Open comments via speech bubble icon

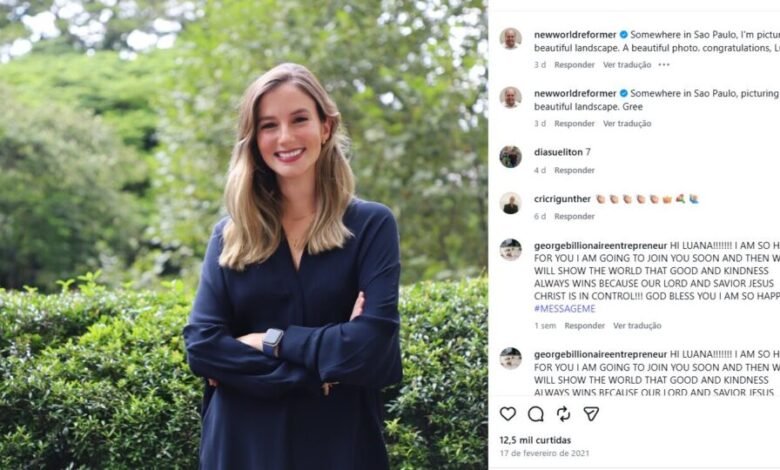click(x=536, y=414)
